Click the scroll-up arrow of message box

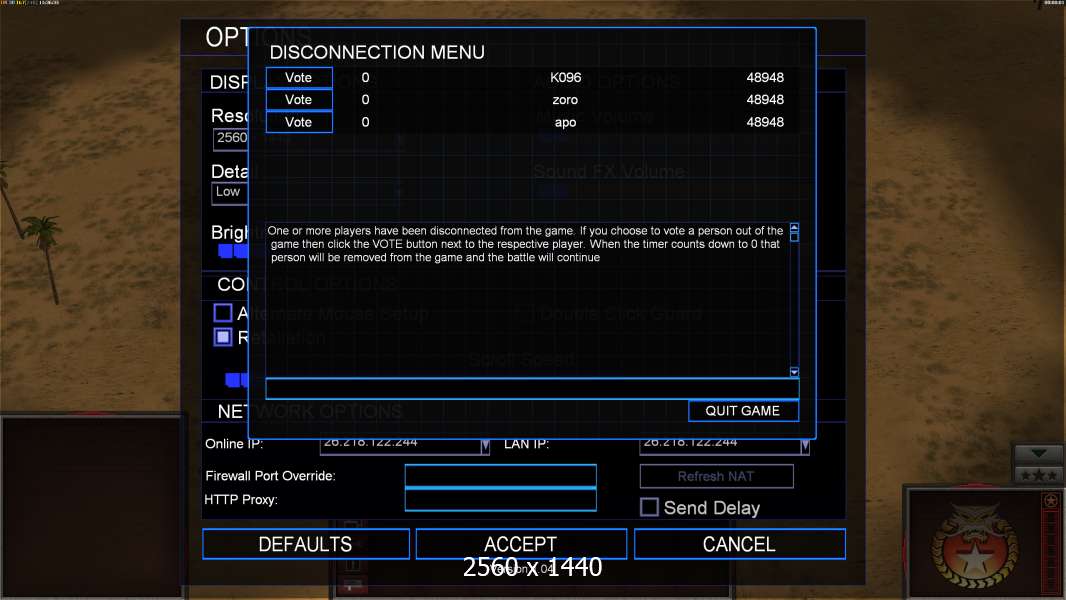[x=794, y=228]
